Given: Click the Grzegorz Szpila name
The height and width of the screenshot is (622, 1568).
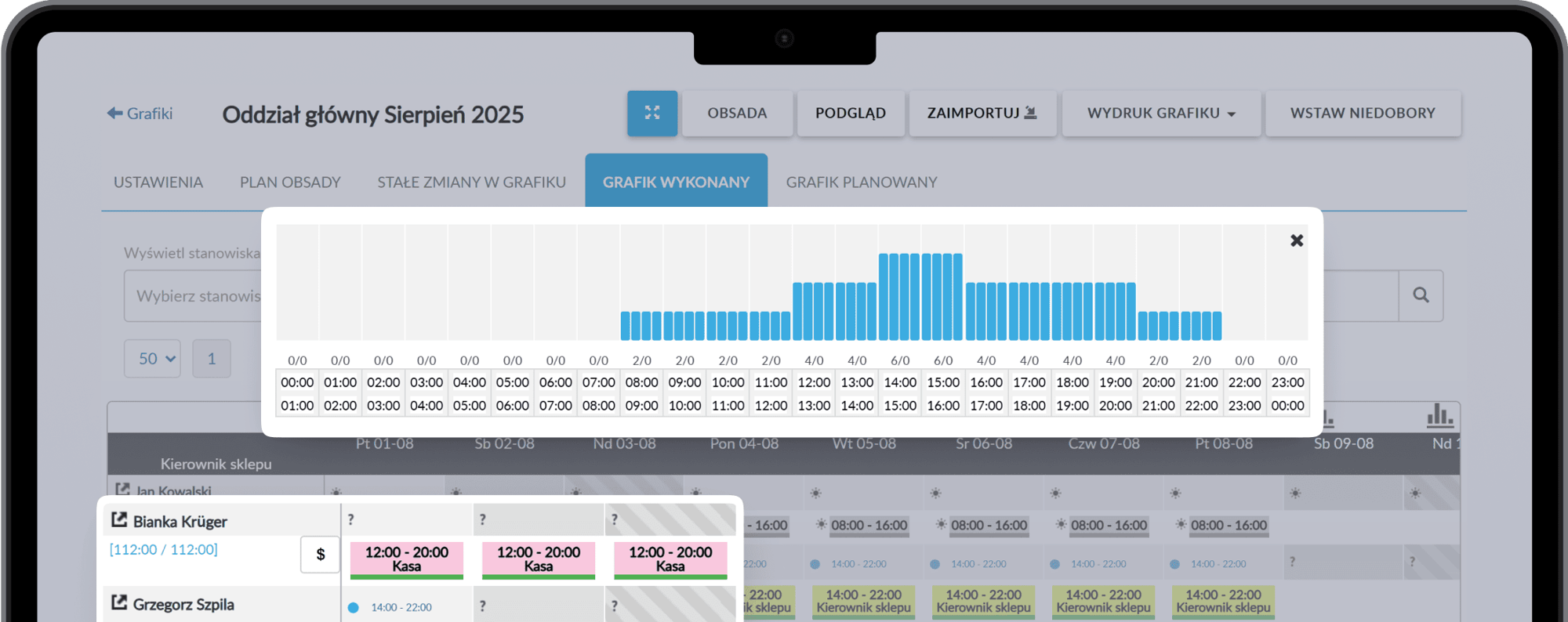Looking at the screenshot, I should coord(183,604).
